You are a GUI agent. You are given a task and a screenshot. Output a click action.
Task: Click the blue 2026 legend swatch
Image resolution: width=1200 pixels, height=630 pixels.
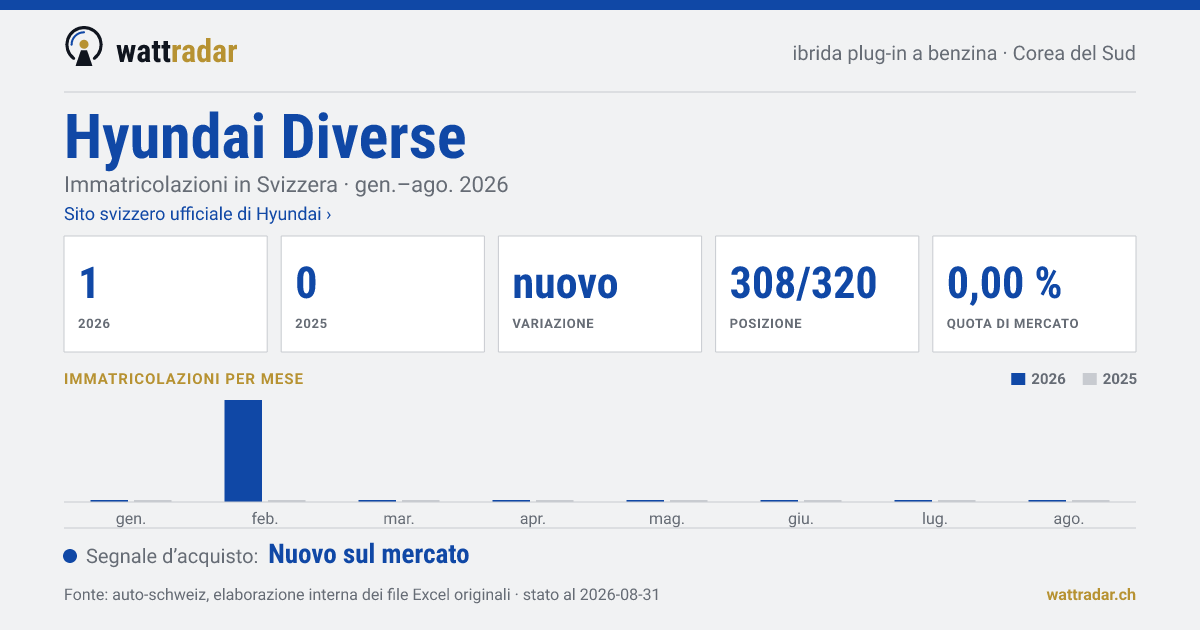1018,379
